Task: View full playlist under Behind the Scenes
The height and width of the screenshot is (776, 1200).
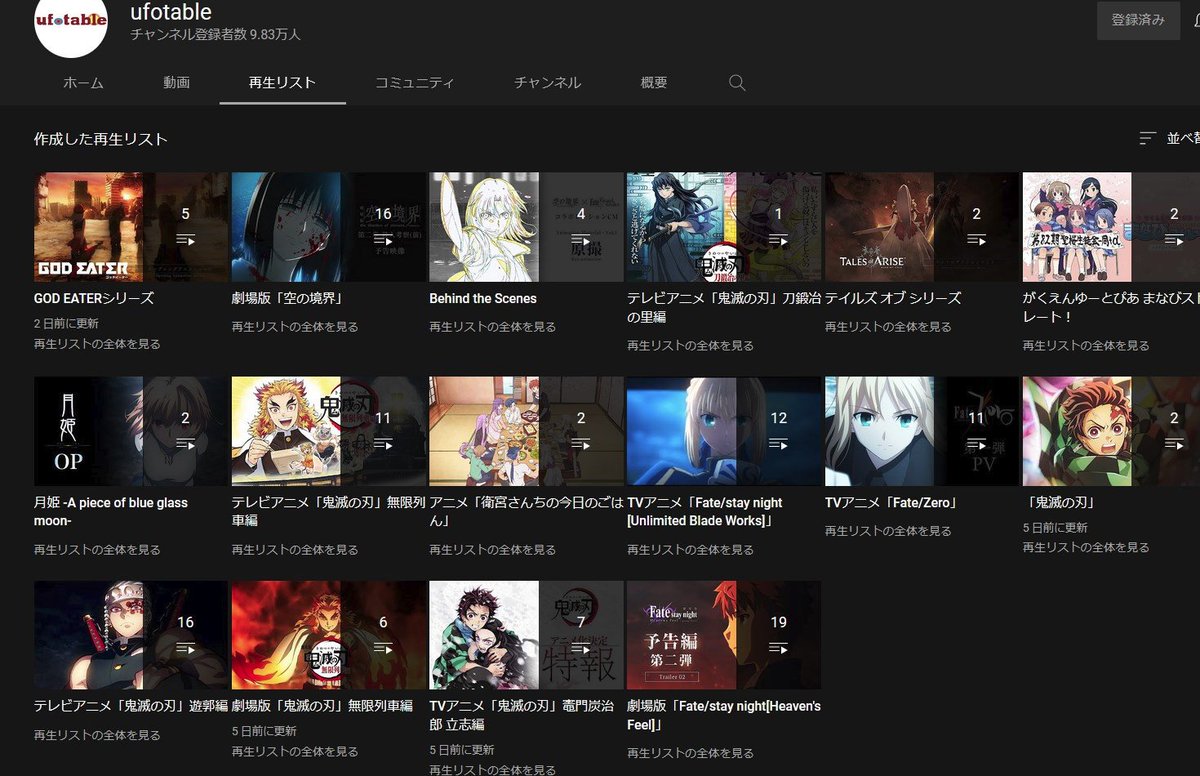Action: click(493, 327)
